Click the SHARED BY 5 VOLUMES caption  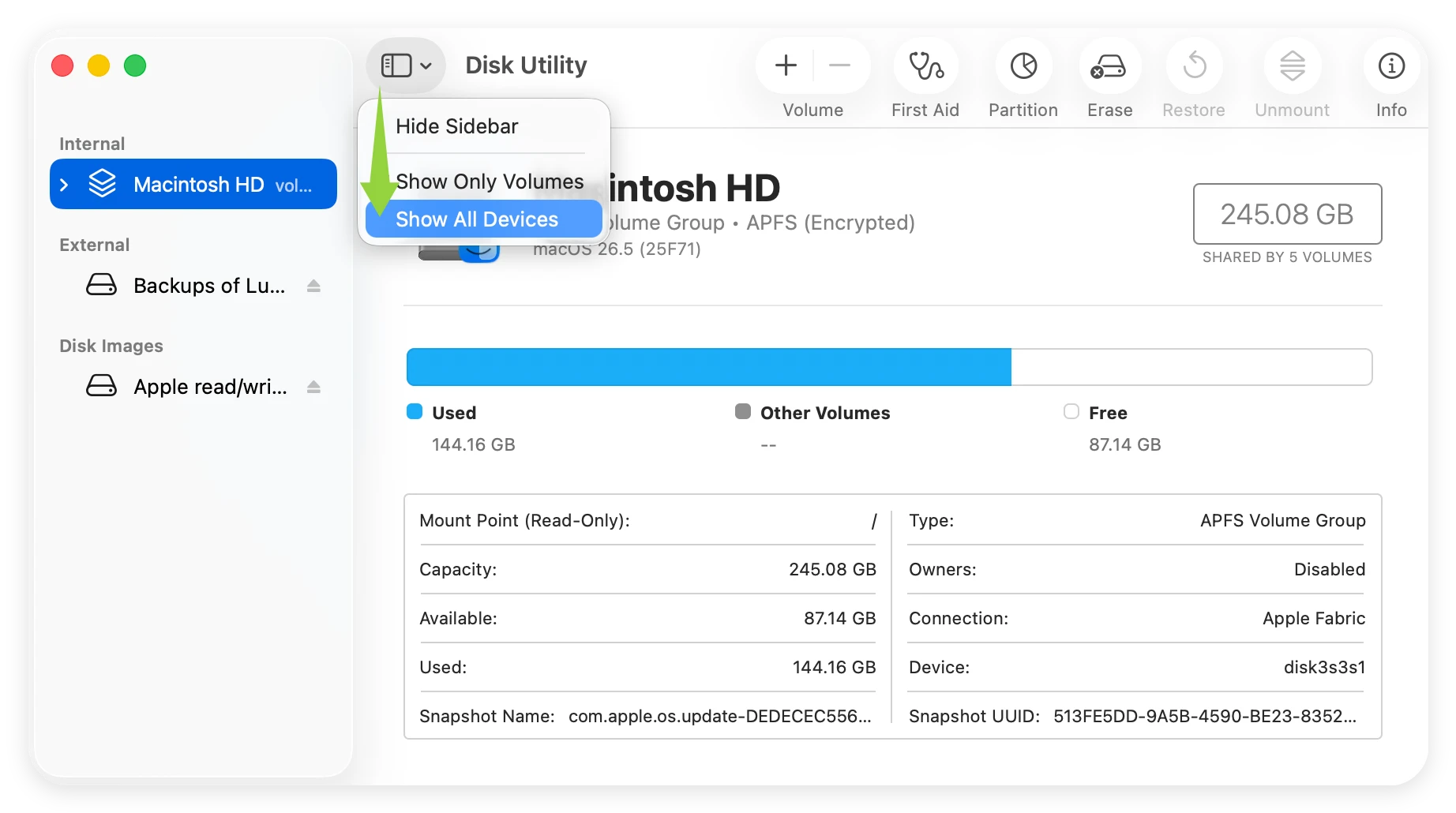[1287, 257]
